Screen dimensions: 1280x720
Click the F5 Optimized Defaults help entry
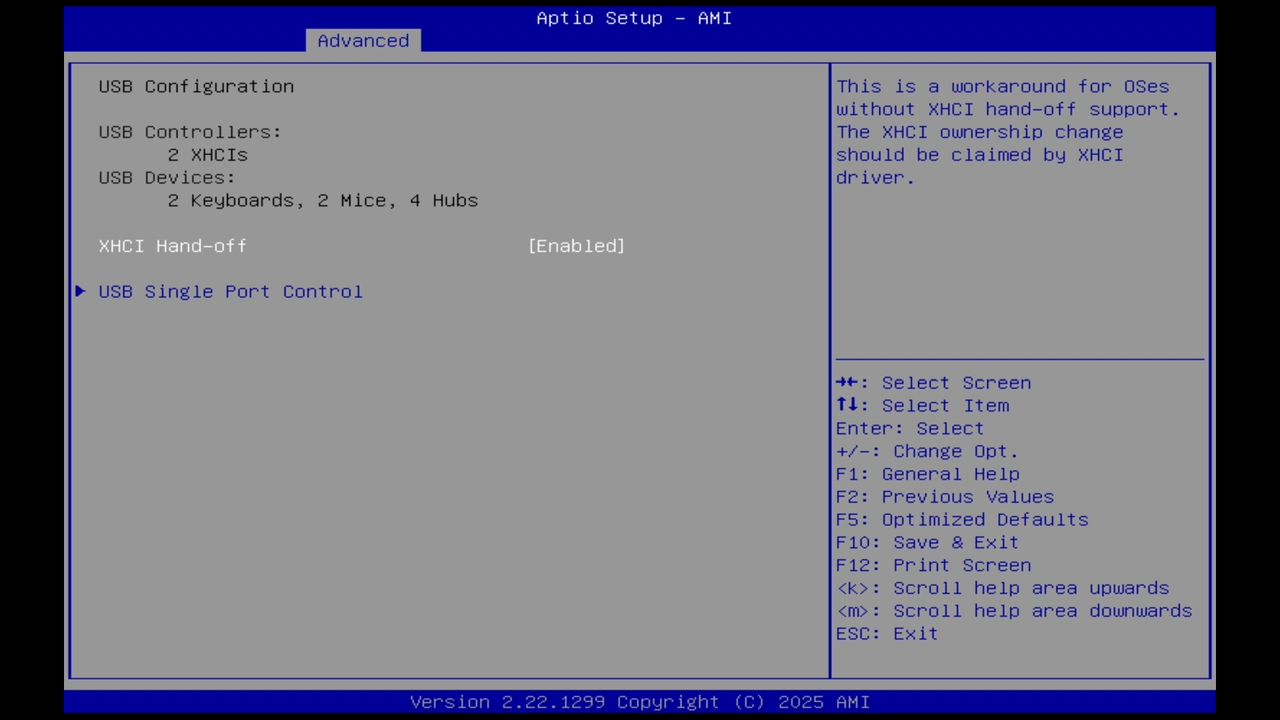pos(962,519)
